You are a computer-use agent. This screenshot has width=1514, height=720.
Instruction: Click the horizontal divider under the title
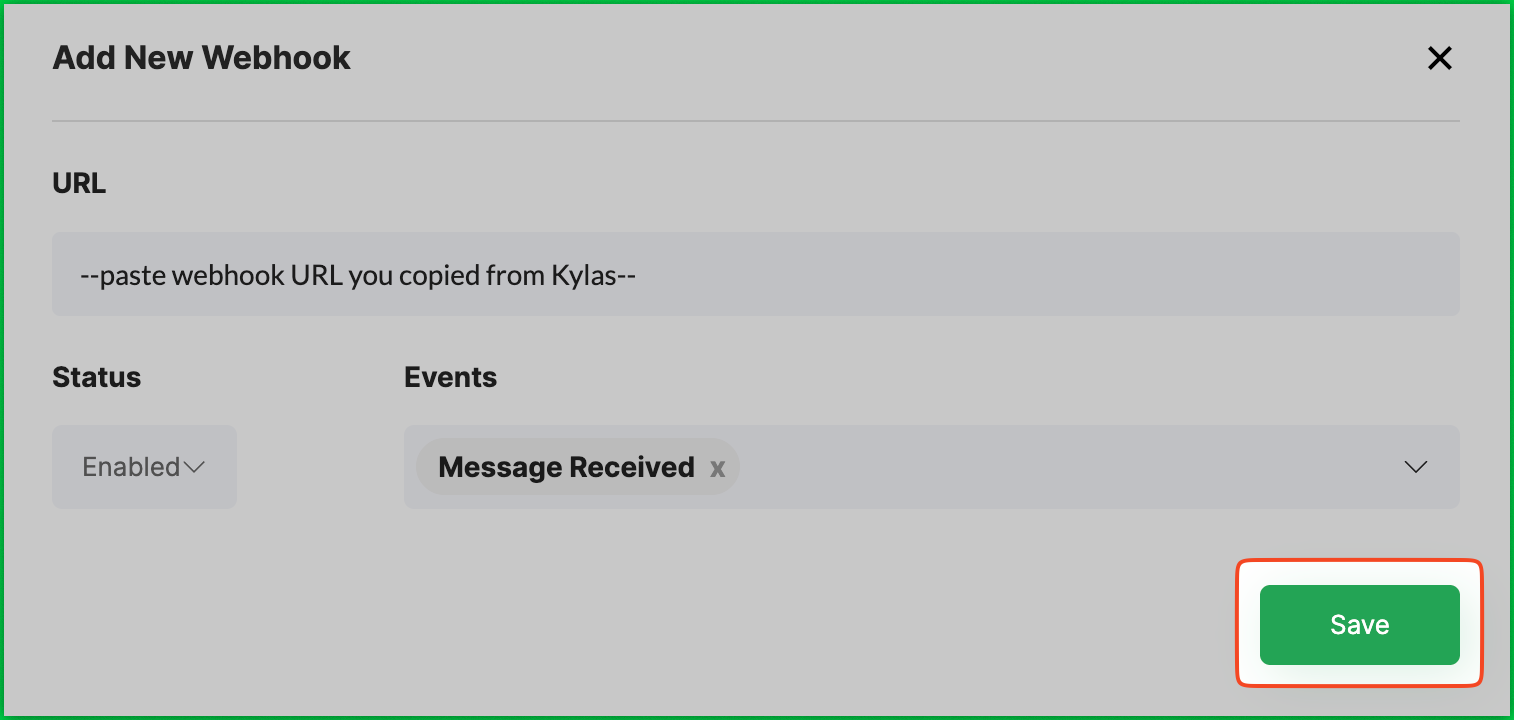755,122
